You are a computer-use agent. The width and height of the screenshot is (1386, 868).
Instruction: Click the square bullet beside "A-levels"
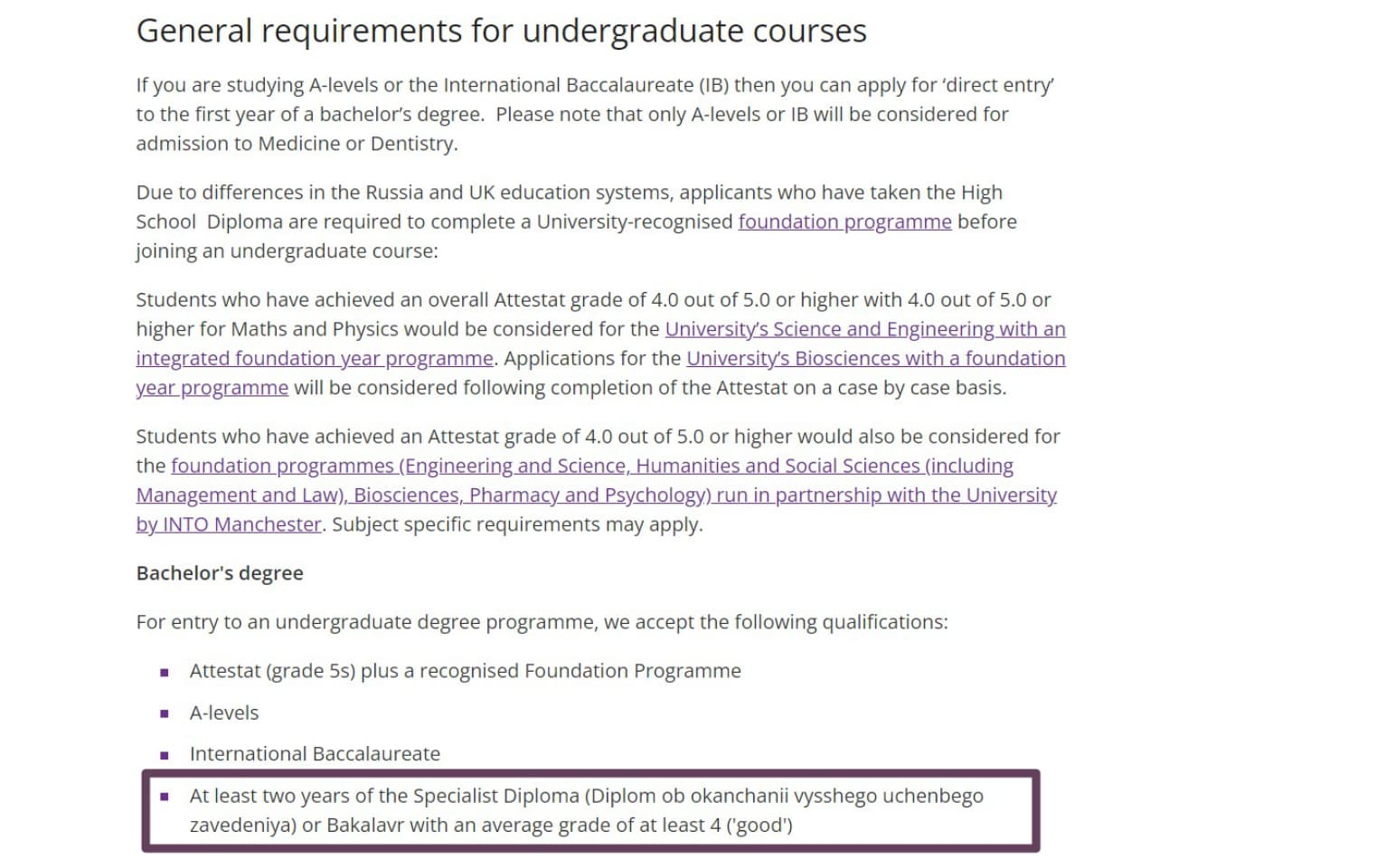point(164,713)
